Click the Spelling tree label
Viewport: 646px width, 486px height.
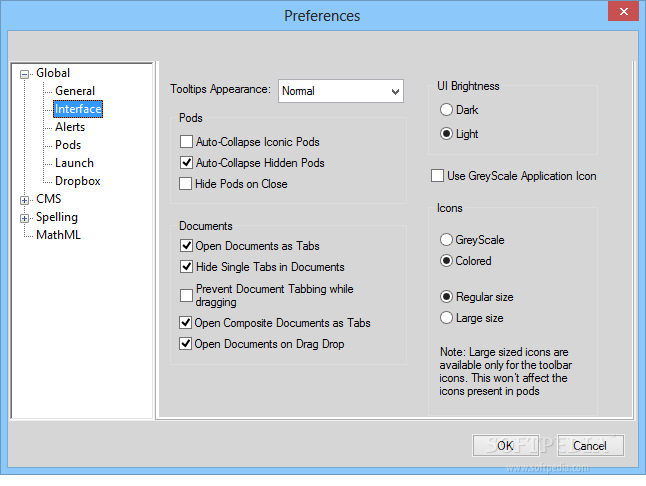(57, 217)
